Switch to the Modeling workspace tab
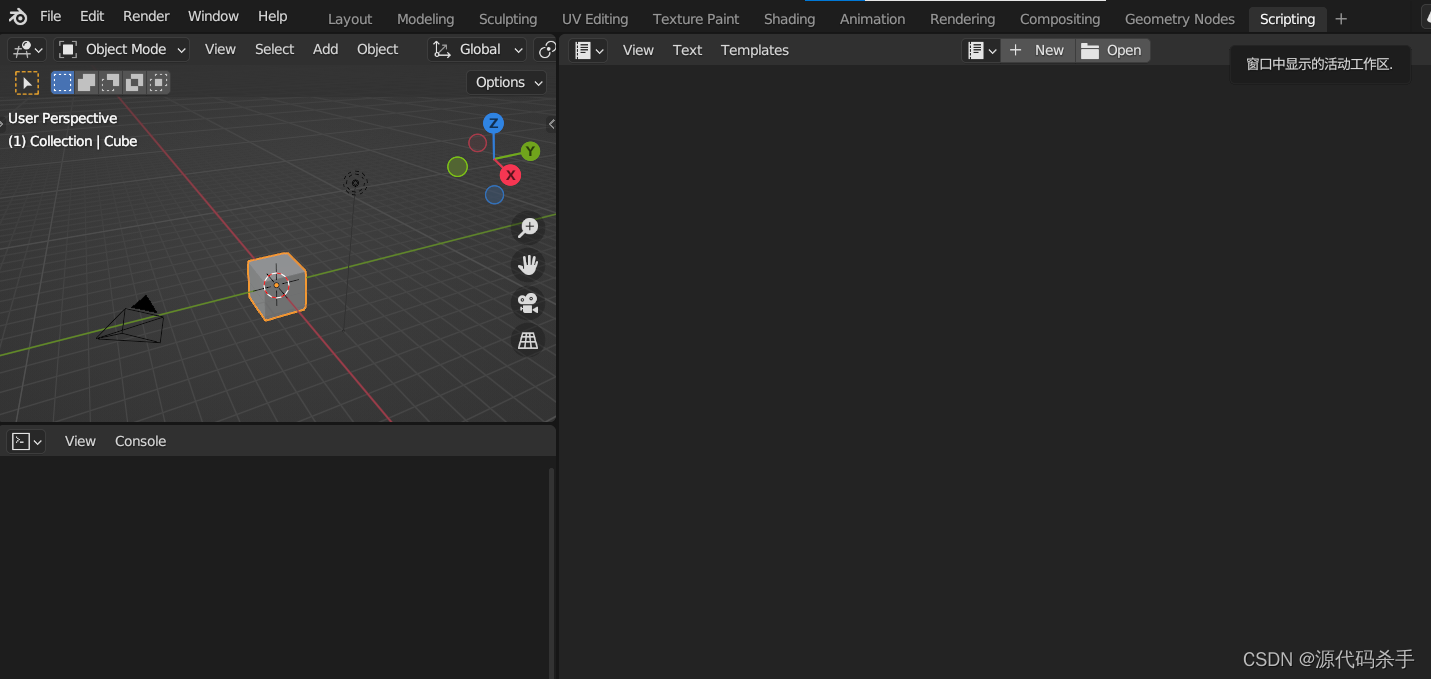The image size is (1431, 679). pos(425,19)
